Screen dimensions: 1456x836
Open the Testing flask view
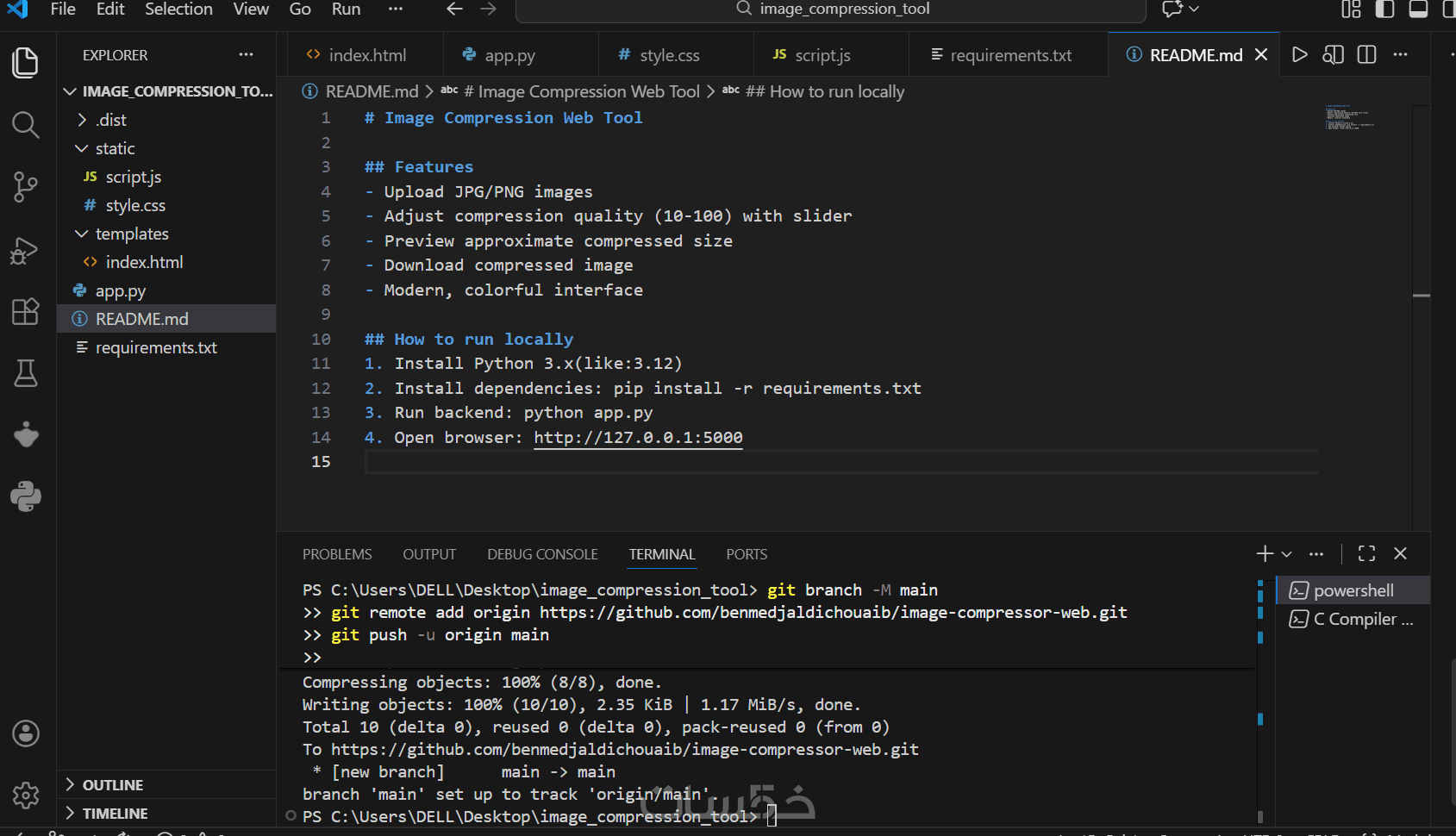click(x=25, y=373)
